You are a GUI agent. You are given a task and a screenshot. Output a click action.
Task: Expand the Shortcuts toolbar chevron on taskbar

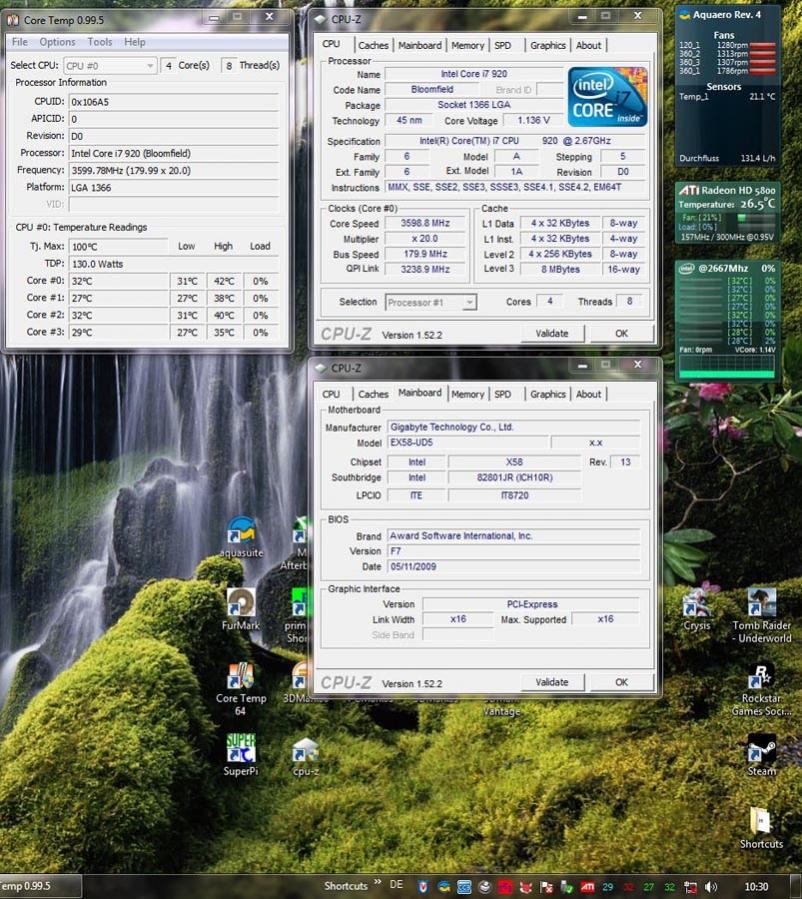pyautogui.click(x=377, y=882)
